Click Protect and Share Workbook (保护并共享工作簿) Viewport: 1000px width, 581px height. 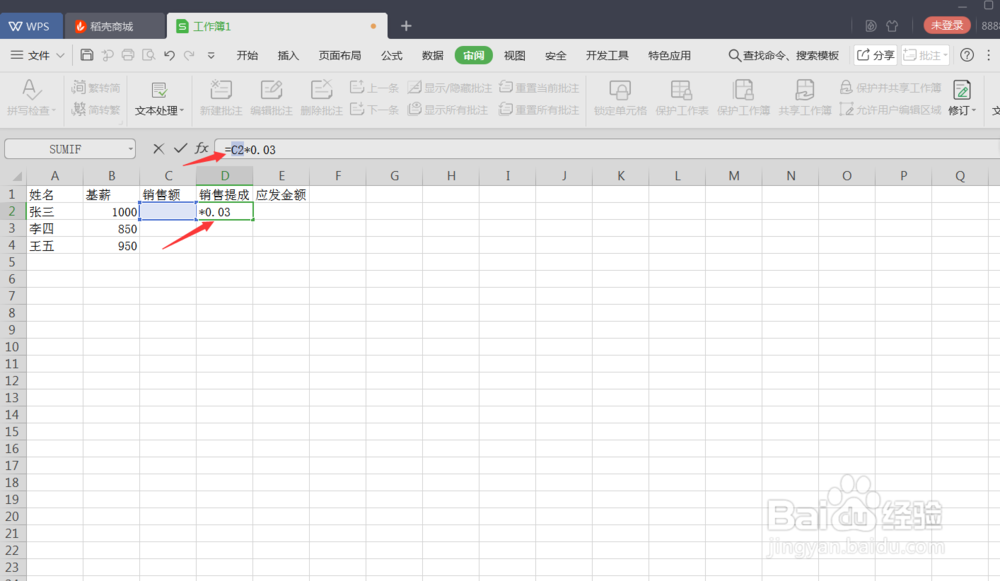pyautogui.click(x=890, y=87)
